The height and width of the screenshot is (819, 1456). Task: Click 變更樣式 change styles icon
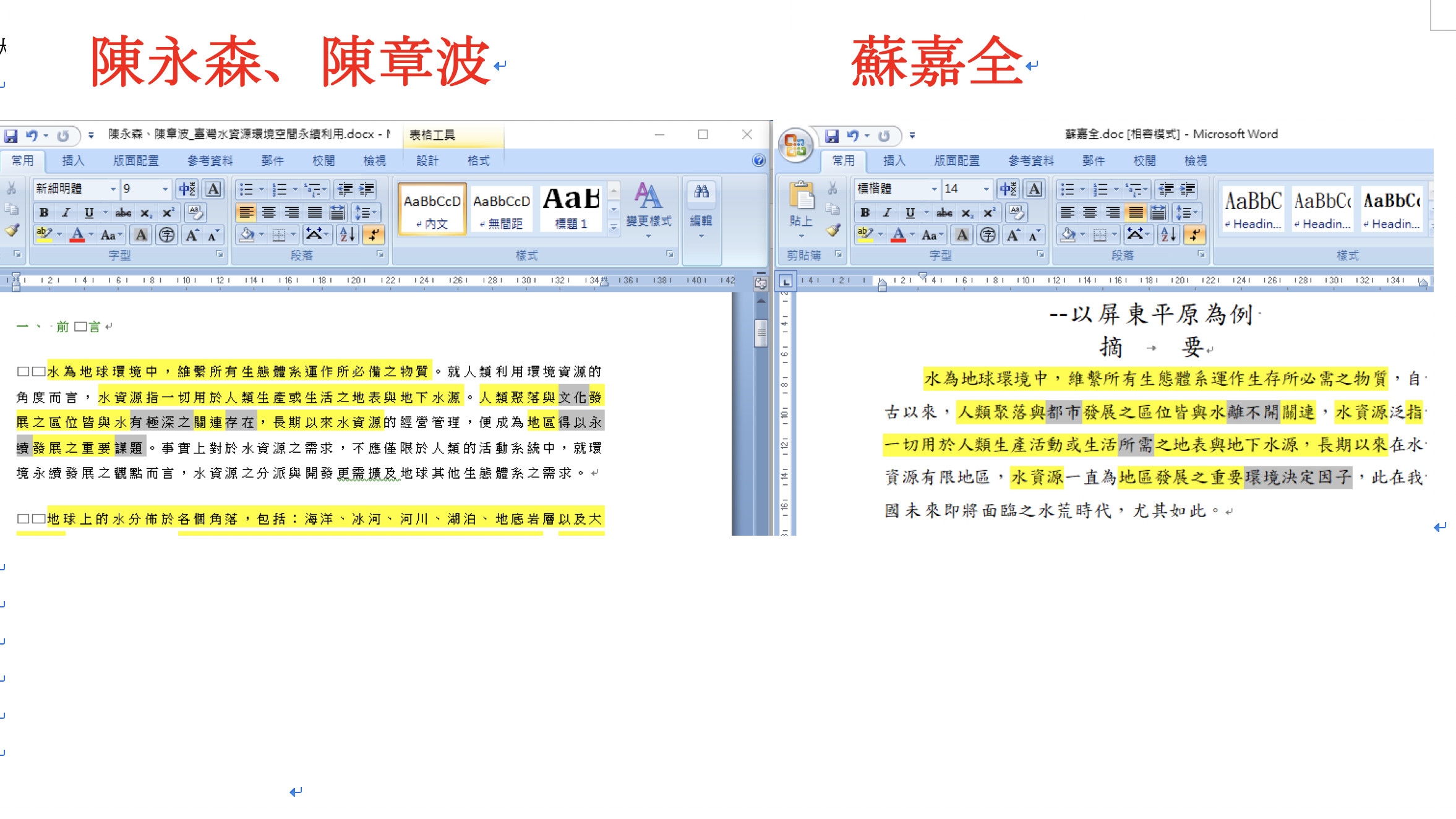pos(648,196)
